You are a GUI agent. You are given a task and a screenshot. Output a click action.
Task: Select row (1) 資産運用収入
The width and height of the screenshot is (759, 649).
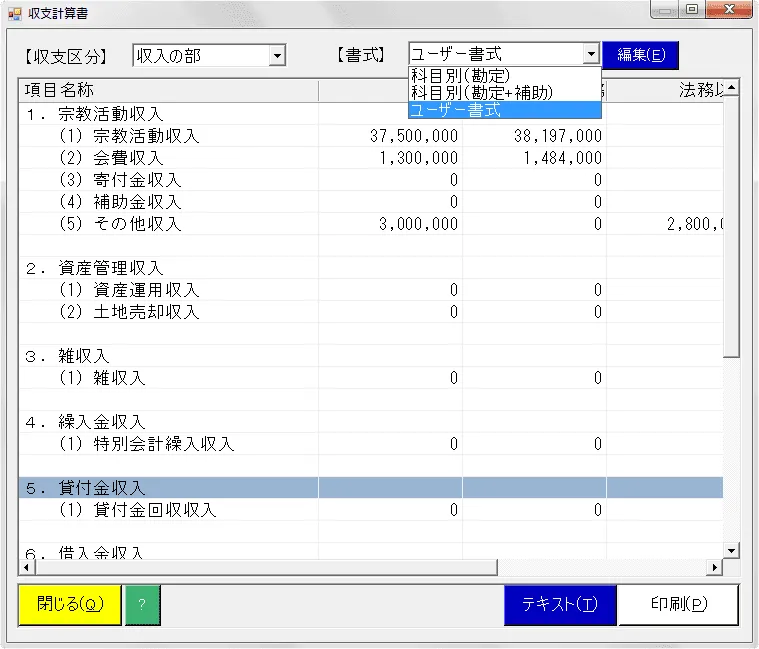[371, 290]
